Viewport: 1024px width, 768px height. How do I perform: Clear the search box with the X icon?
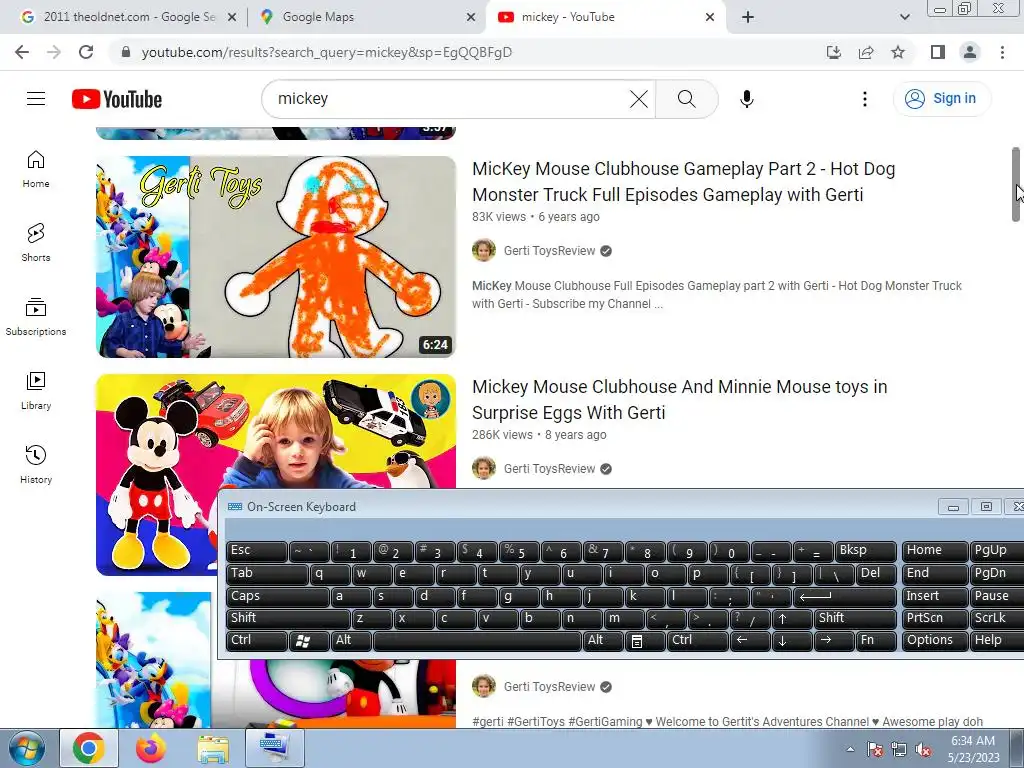tap(639, 99)
